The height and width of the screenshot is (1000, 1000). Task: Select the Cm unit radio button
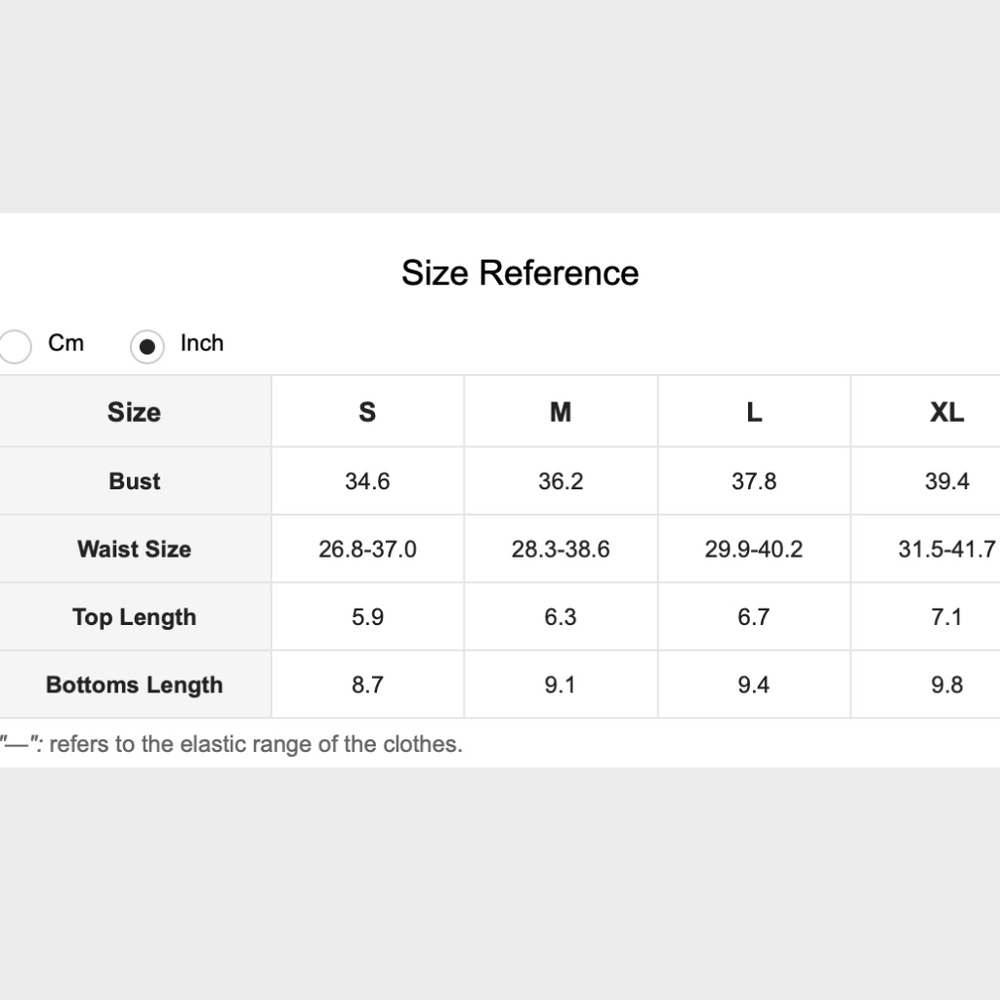point(14,346)
